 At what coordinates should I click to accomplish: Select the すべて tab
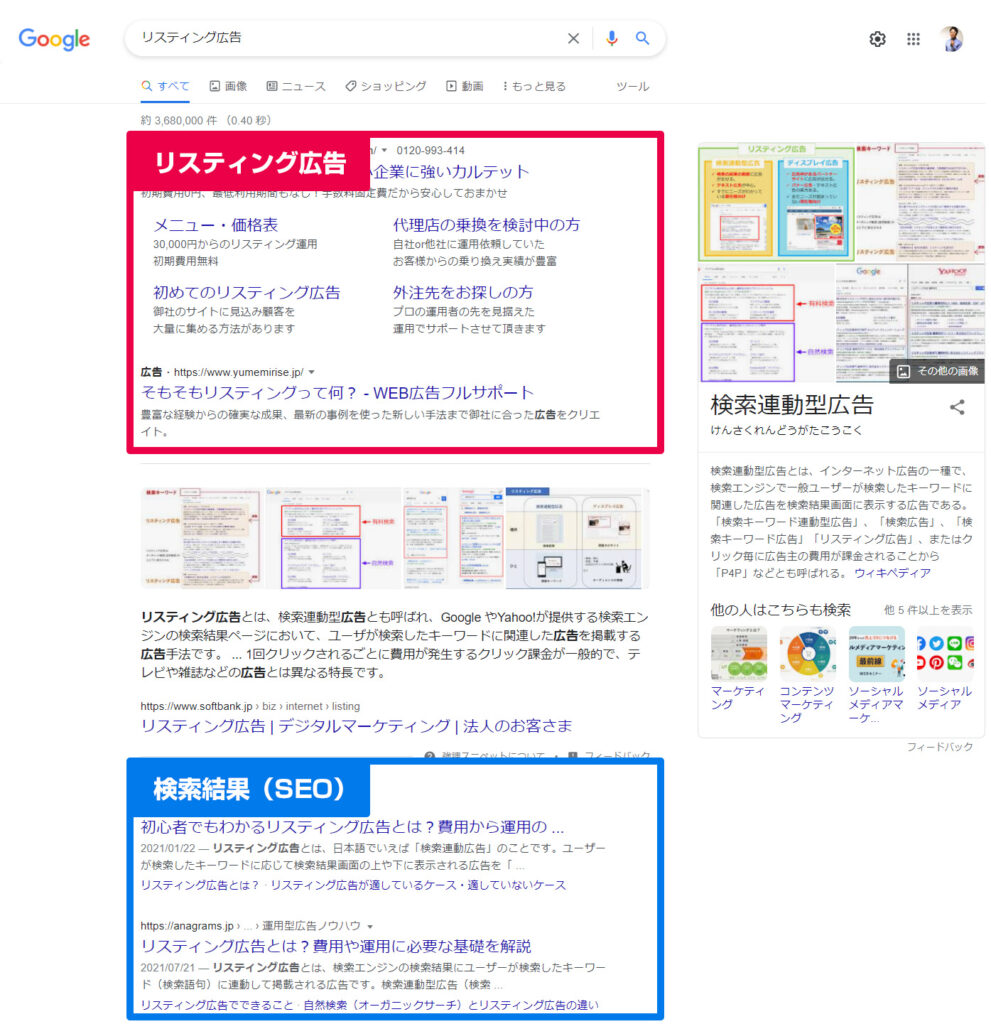click(165, 86)
